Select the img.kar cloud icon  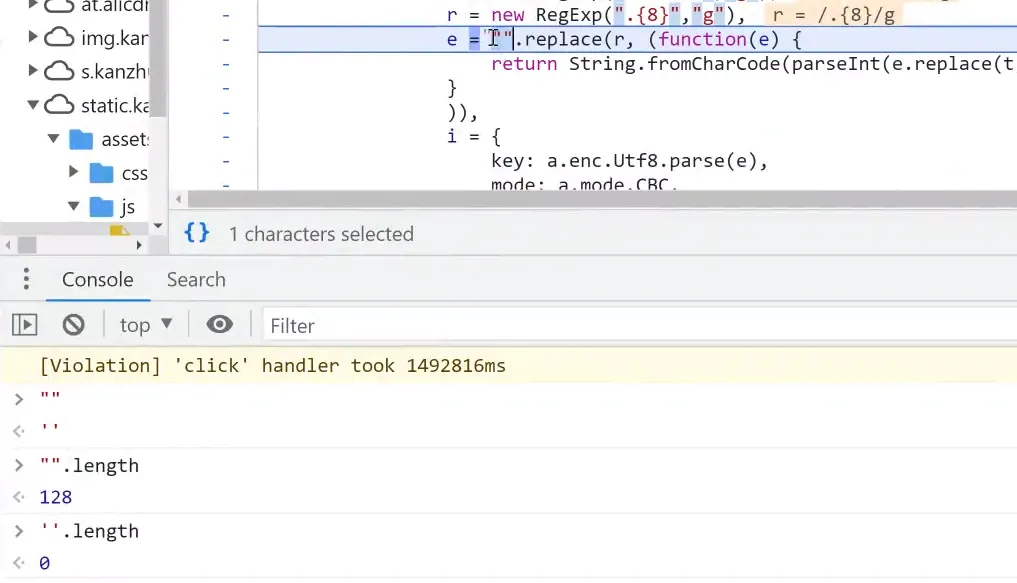[59, 37]
